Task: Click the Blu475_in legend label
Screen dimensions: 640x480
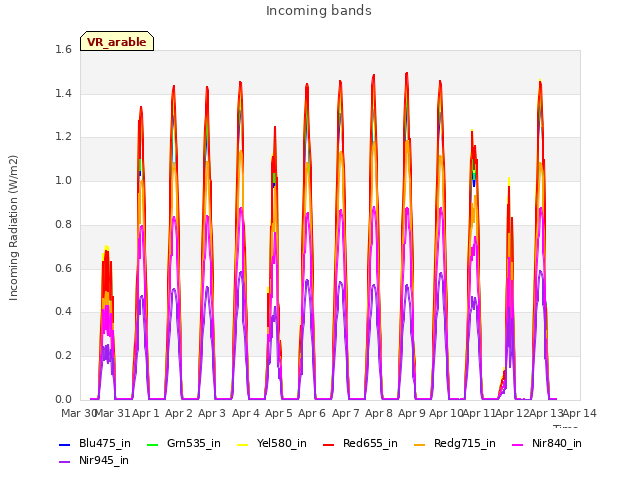Action: 104,443
